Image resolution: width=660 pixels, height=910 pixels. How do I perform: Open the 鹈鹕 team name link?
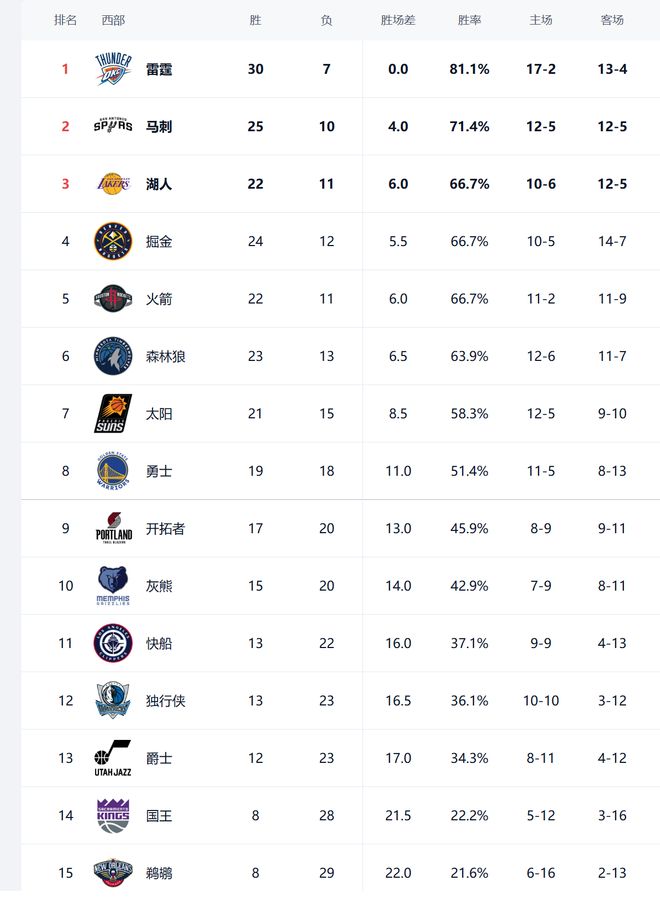(x=159, y=873)
